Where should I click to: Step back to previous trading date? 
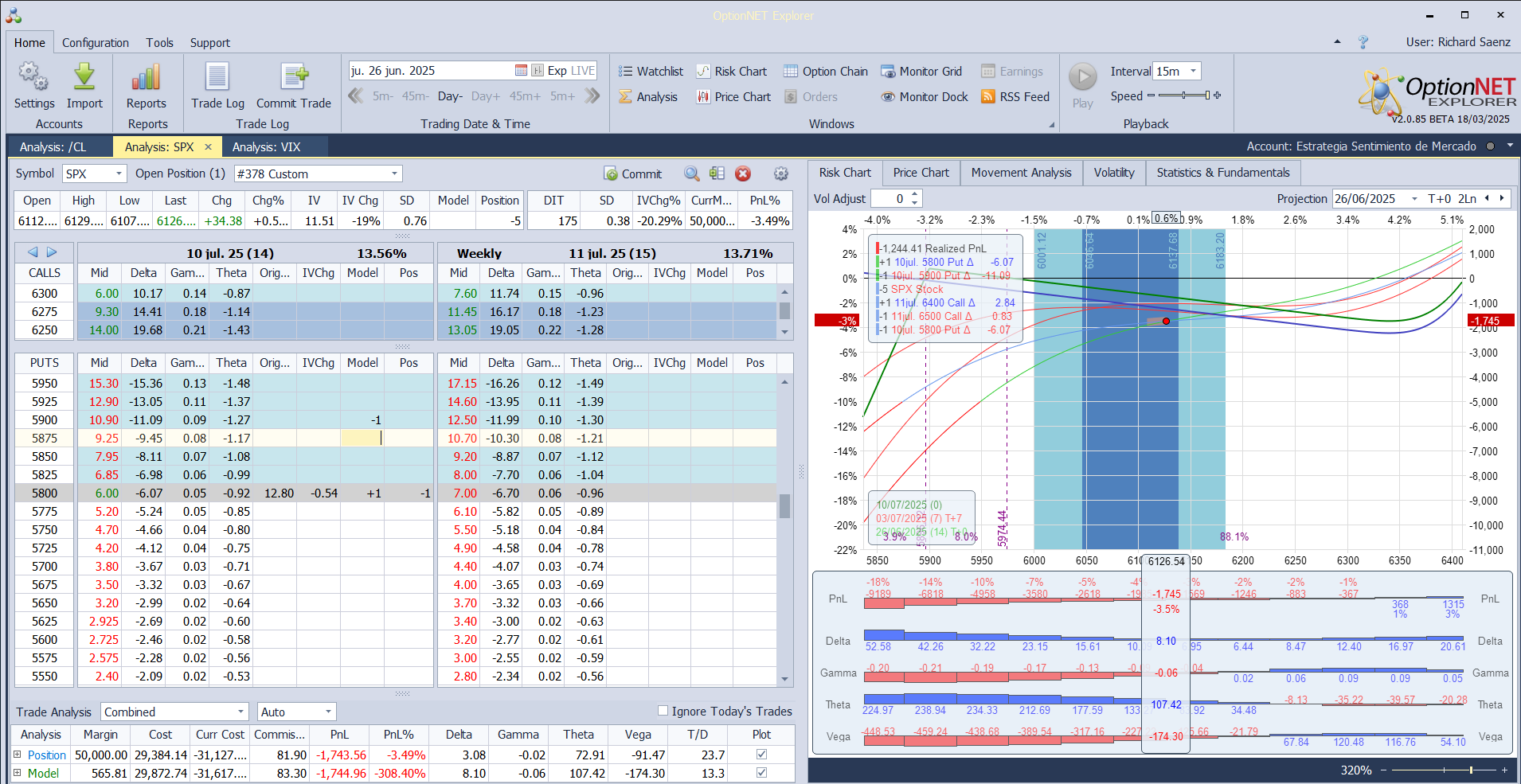click(x=356, y=96)
